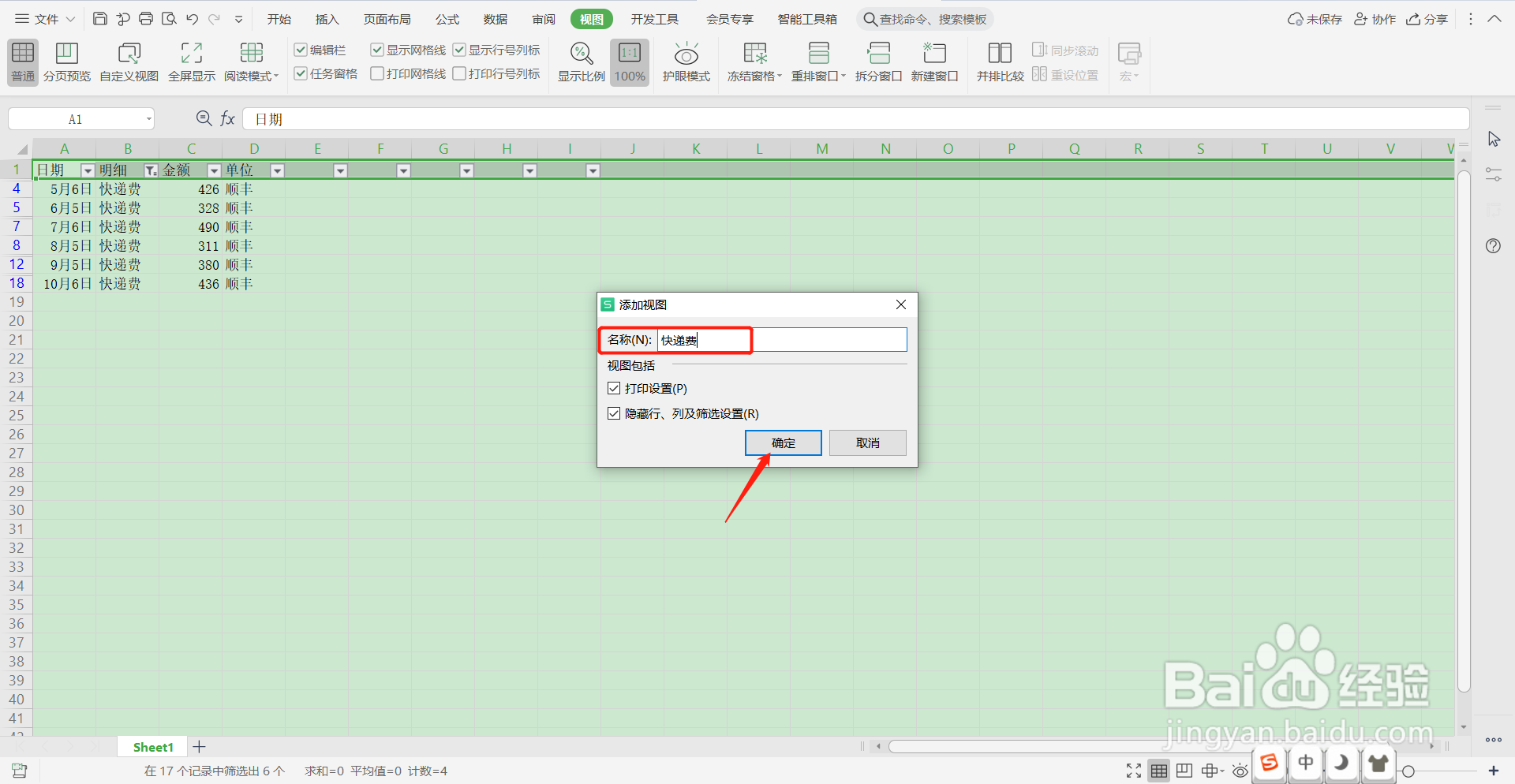Viewport: 1515px width, 784px height.
Task: Open the Macro button (宏)
Action: pos(1129,62)
